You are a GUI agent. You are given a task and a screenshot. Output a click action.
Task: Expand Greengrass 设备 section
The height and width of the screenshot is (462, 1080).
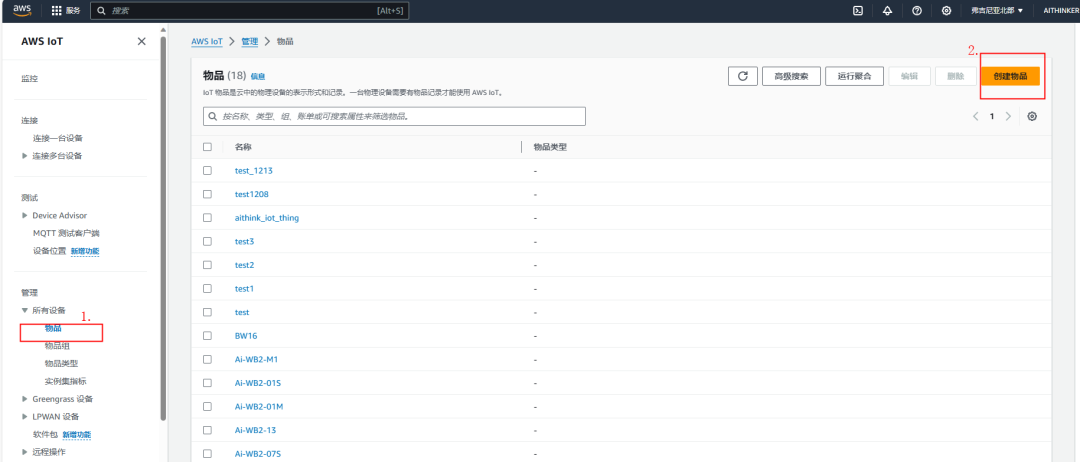[x=25, y=399]
